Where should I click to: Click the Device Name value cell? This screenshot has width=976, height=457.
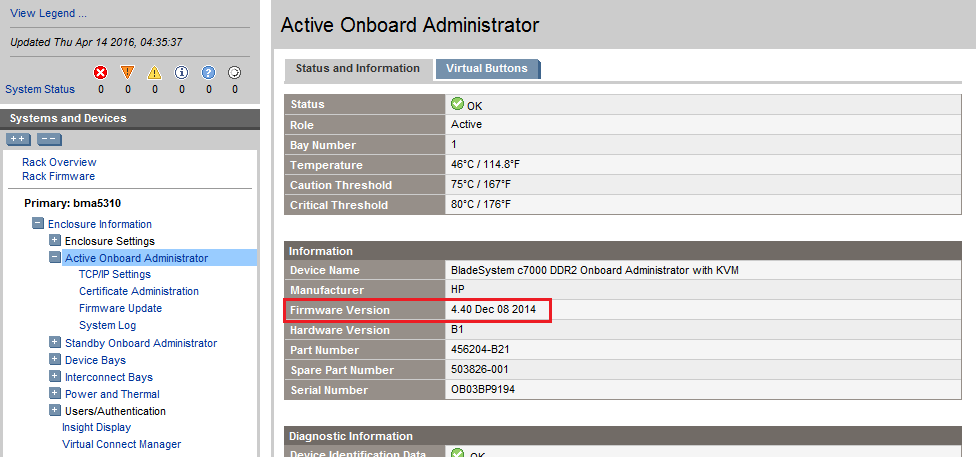pos(703,270)
